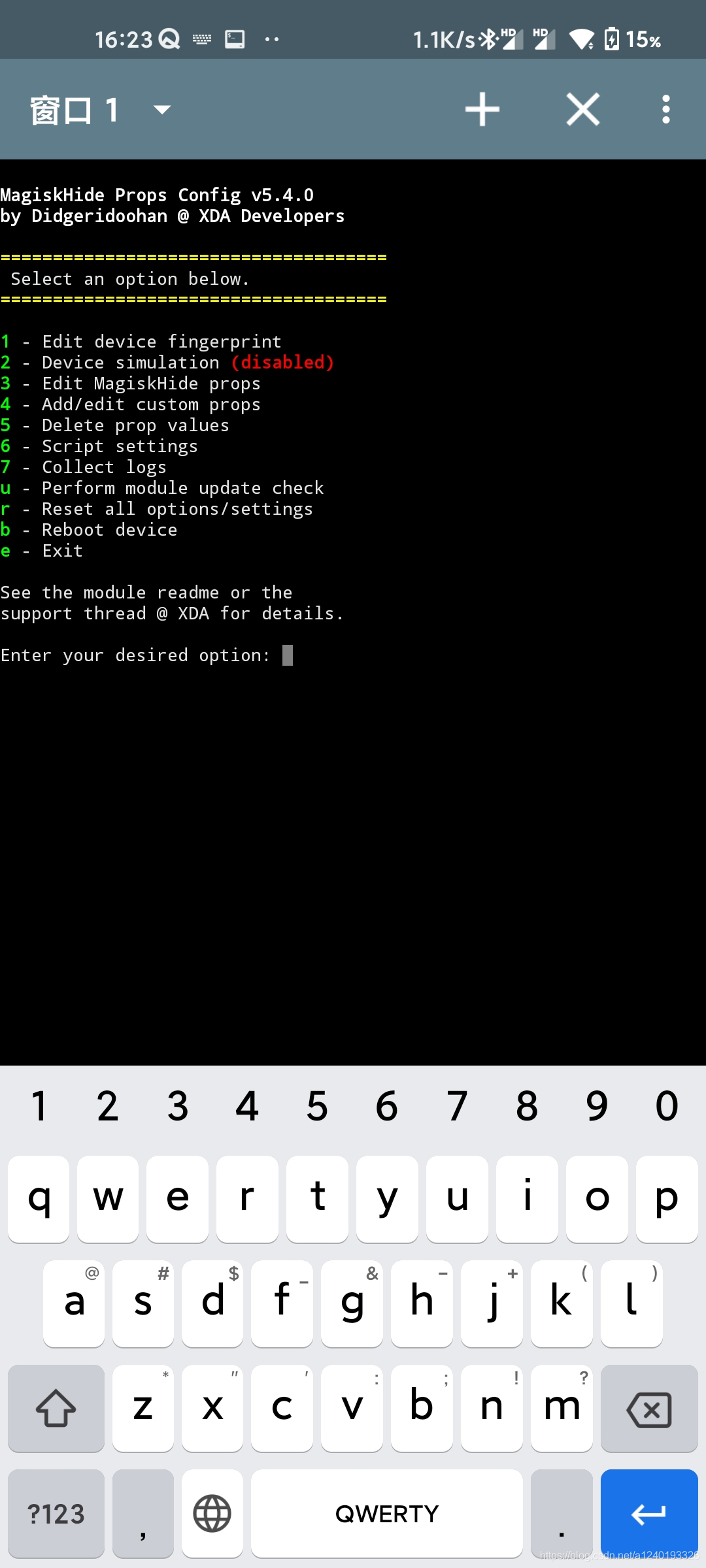The width and height of the screenshot is (706, 1568).
Task: Open a new terminal window with plus icon
Action: click(482, 109)
